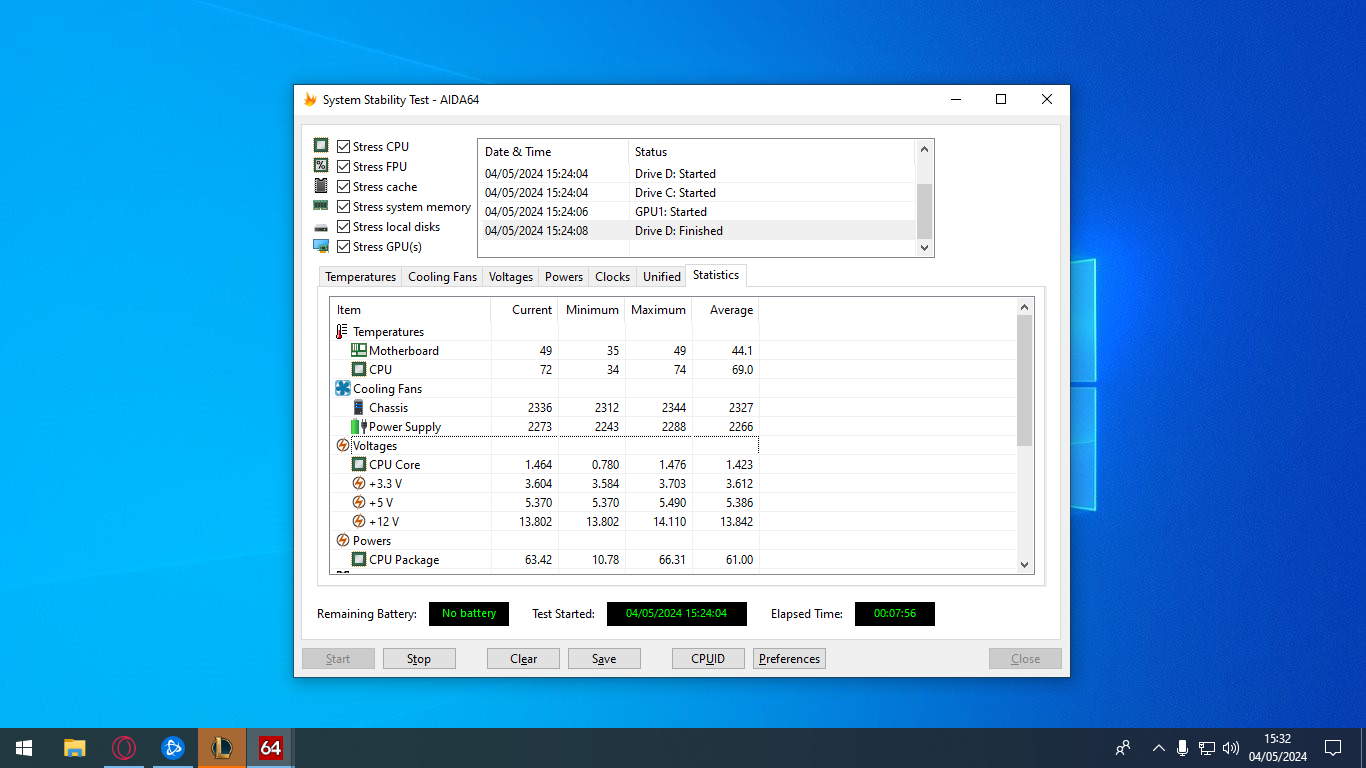The image size is (1366, 768).
Task: Stop the stability test
Action: pos(419,658)
